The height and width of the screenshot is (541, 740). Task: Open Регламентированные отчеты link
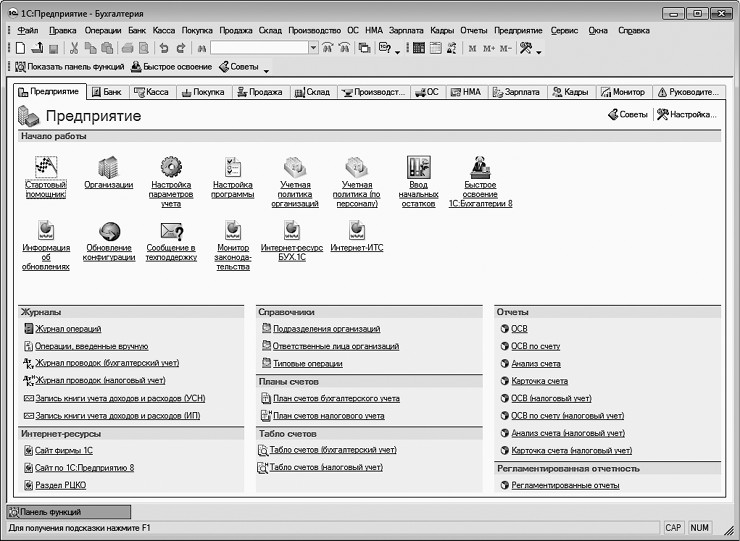click(565, 485)
